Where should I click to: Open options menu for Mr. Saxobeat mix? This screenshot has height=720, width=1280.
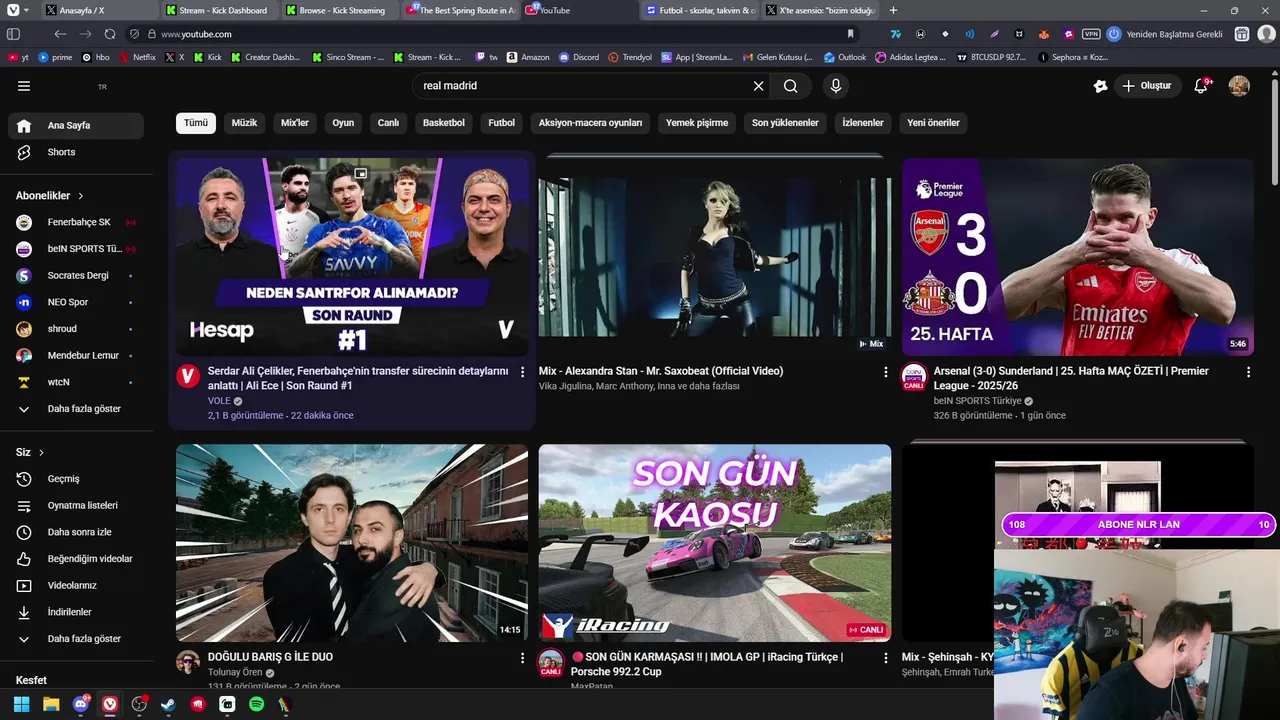885,372
